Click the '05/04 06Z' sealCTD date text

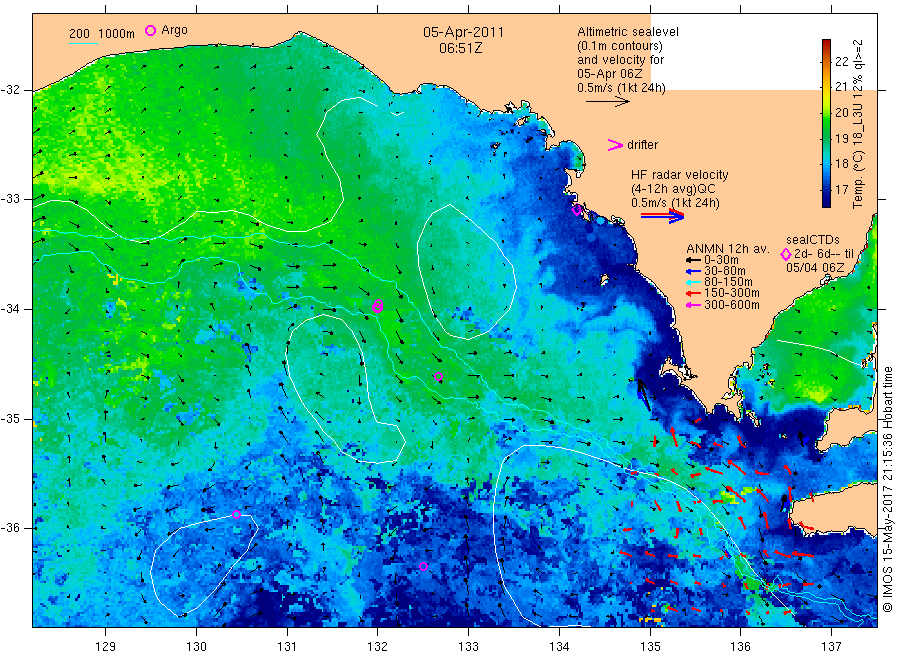(815, 267)
